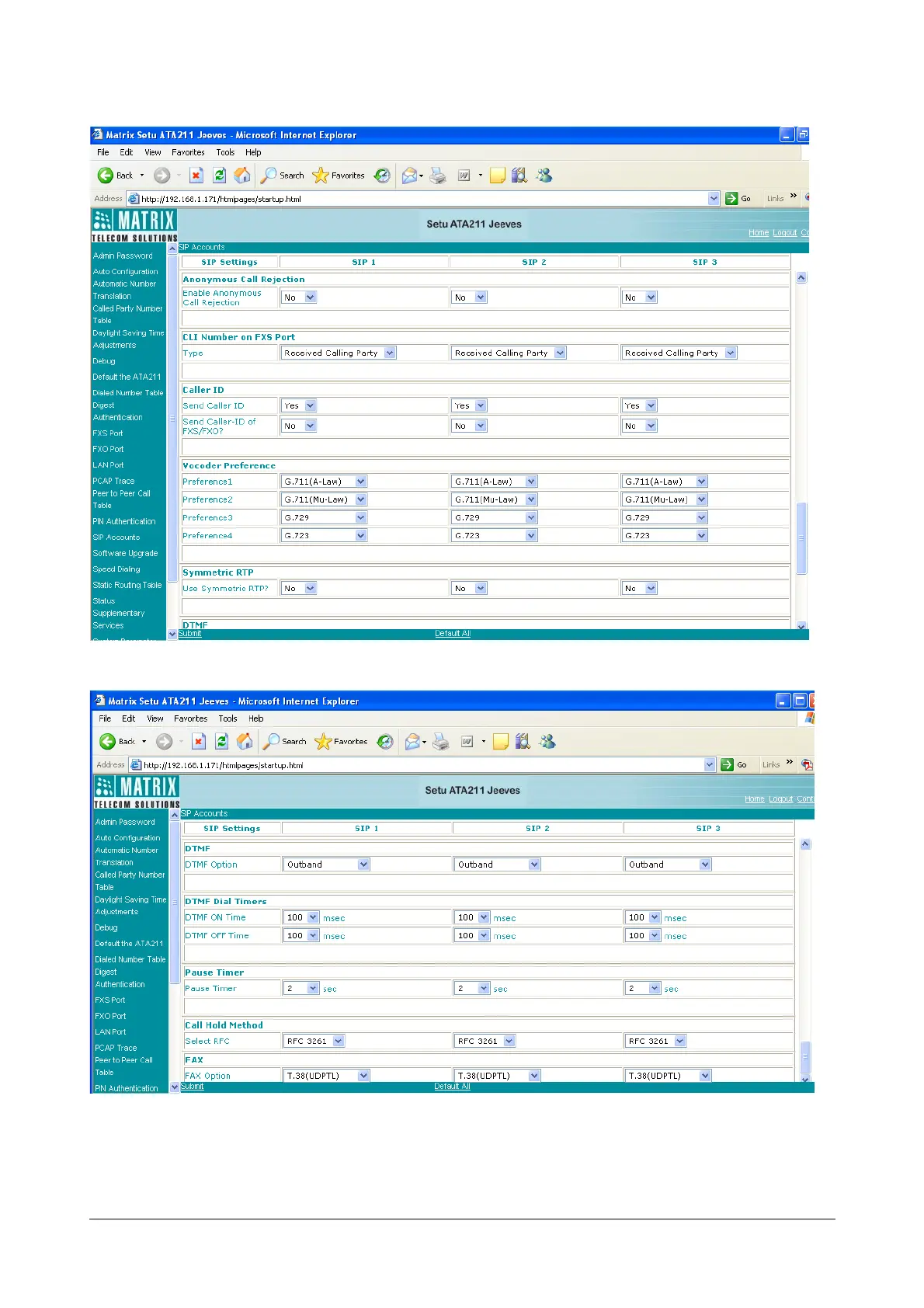This screenshot has width=924, height=1308.
Task: Open the Favorites menu in the lower window
Action: [191, 719]
